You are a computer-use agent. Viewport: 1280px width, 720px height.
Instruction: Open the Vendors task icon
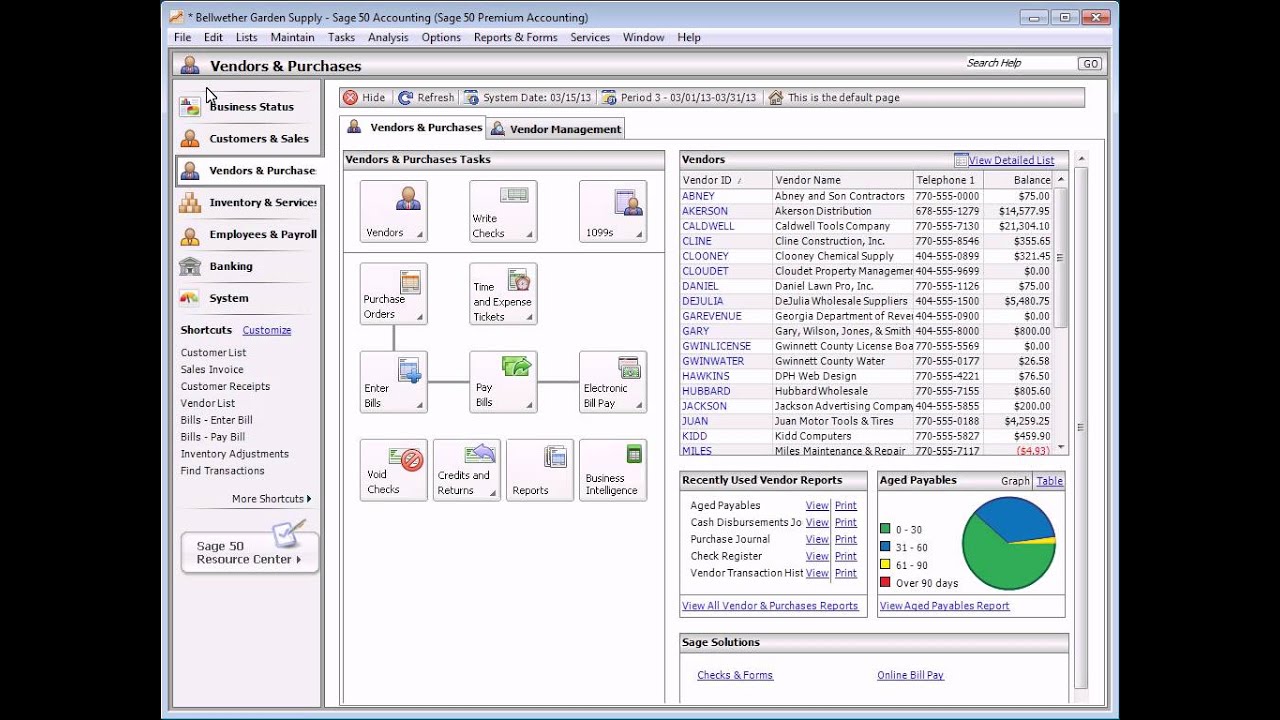tap(394, 211)
